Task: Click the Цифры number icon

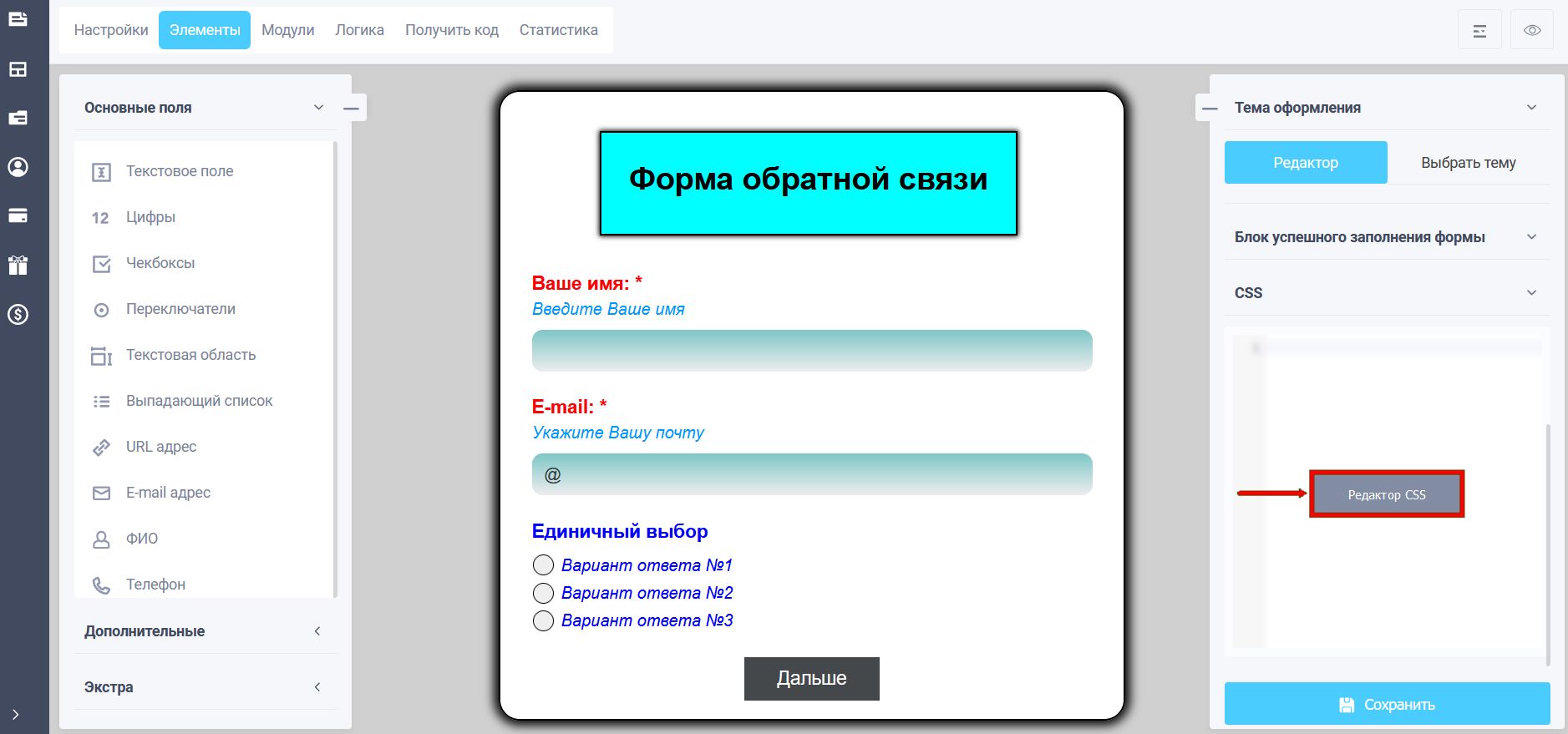Action: (x=100, y=218)
